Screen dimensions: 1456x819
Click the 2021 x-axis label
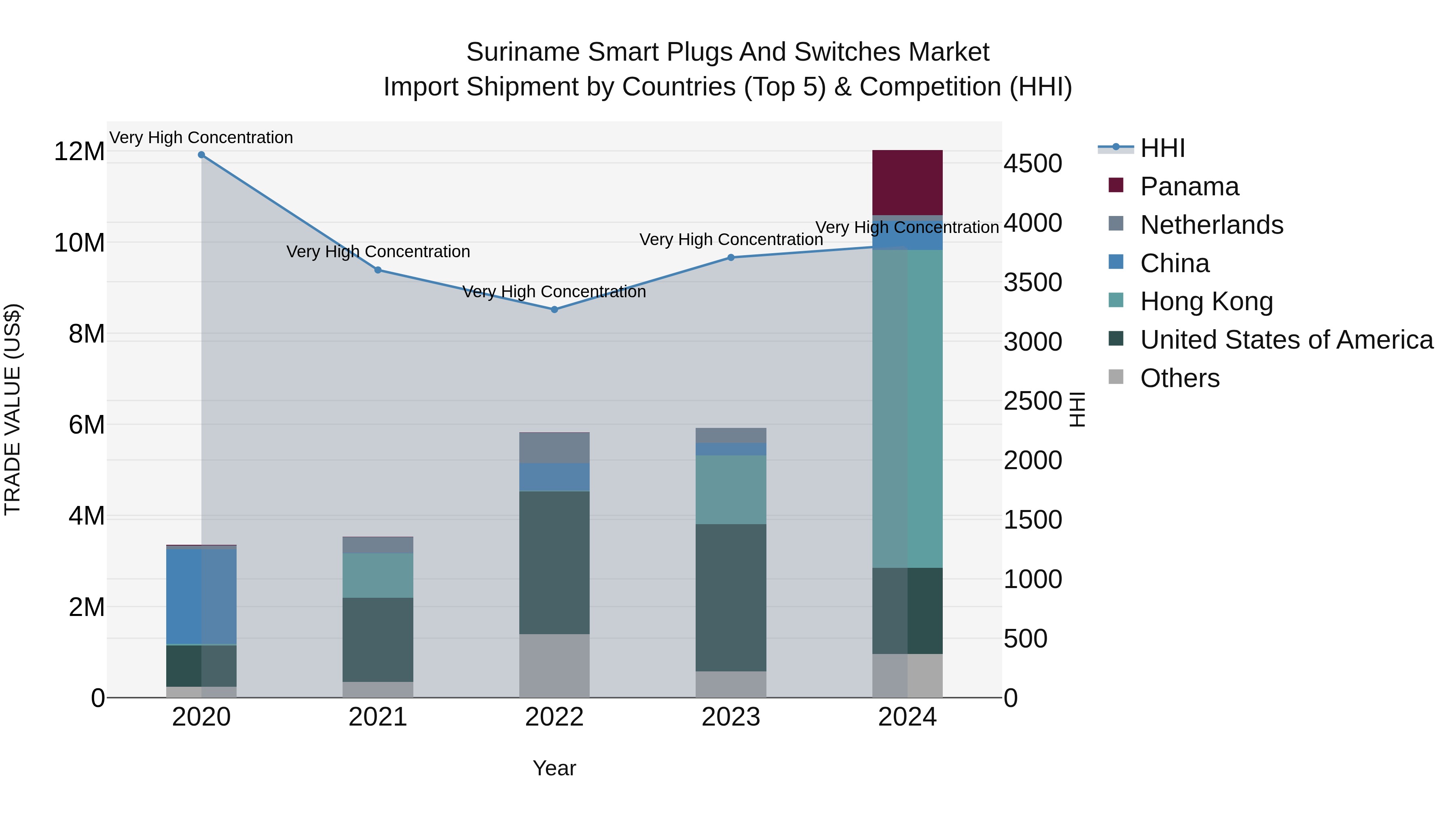pyautogui.click(x=378, y=717)
